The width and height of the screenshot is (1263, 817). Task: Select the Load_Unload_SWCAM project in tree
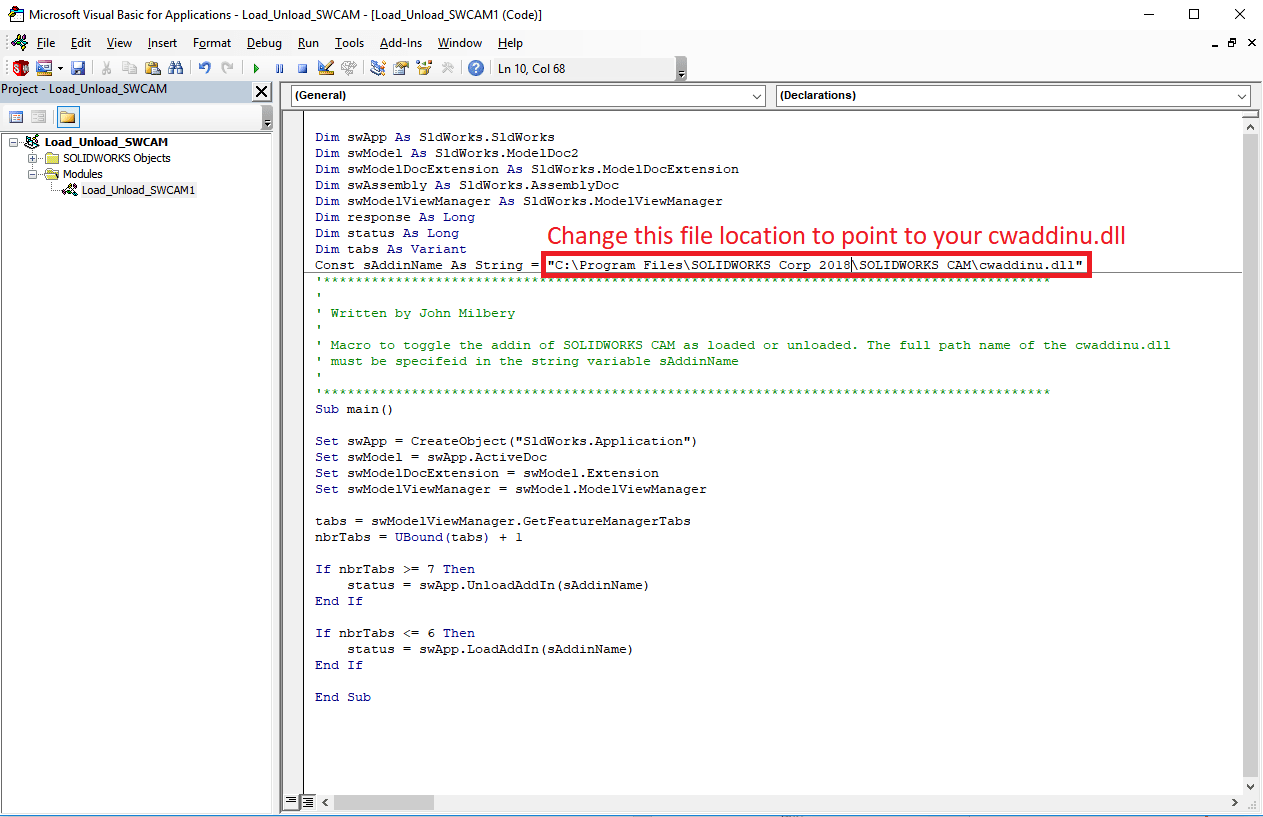pos(106,142)
